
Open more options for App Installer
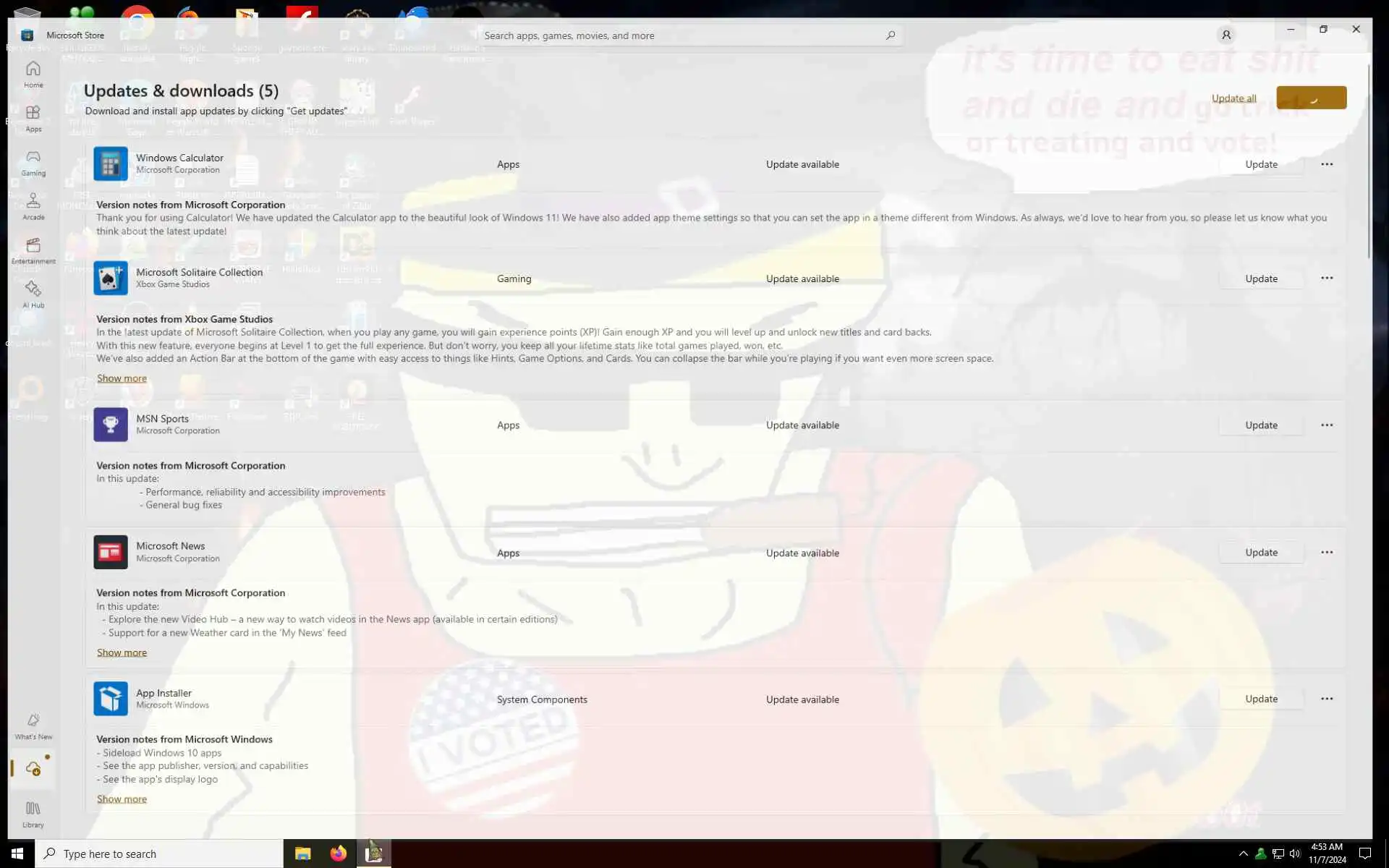(1326, 699)
